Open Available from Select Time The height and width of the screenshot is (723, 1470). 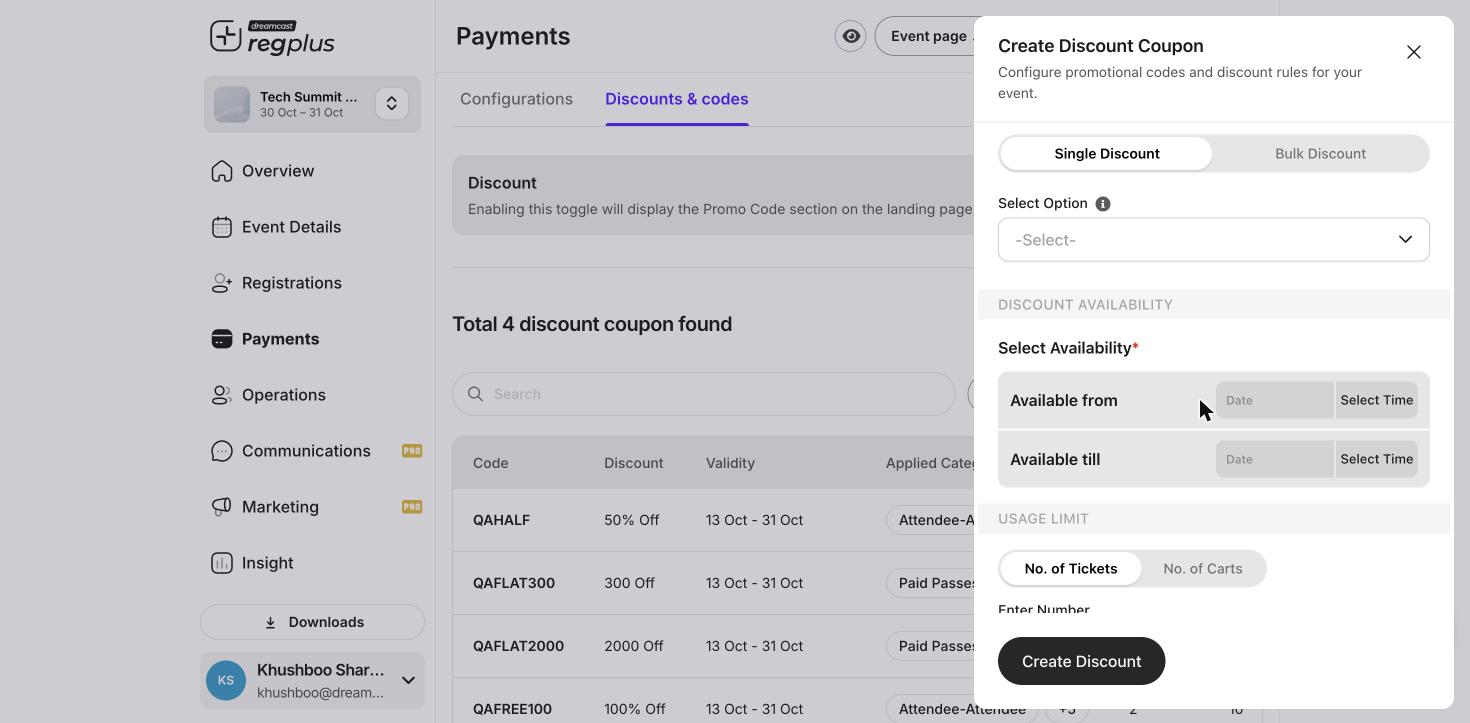click(1377, 400)
